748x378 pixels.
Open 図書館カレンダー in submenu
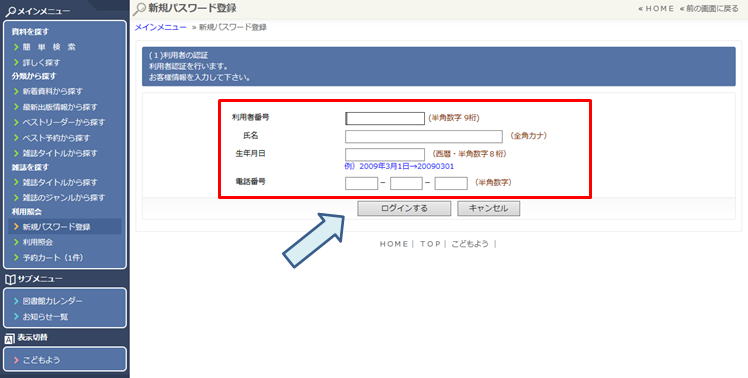52,301
